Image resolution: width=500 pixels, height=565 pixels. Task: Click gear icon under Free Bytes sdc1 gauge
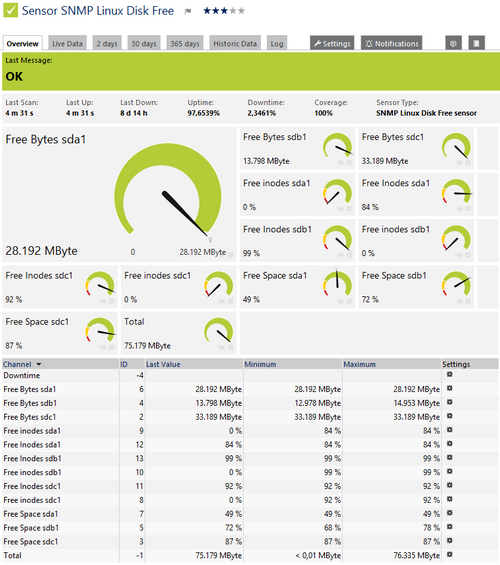468,163
